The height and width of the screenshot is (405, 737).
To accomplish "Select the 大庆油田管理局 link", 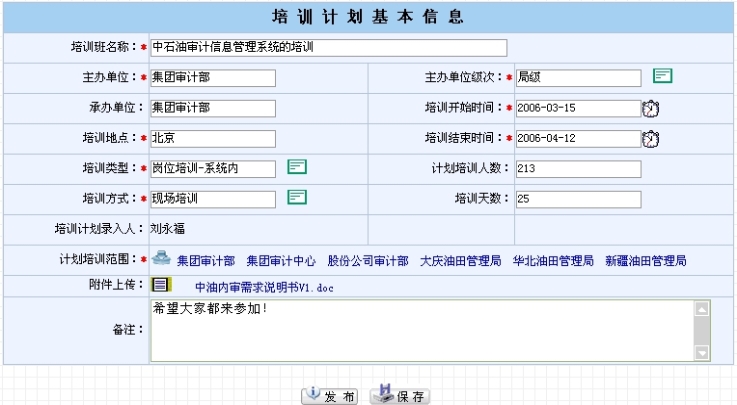I will coord(460,261).
